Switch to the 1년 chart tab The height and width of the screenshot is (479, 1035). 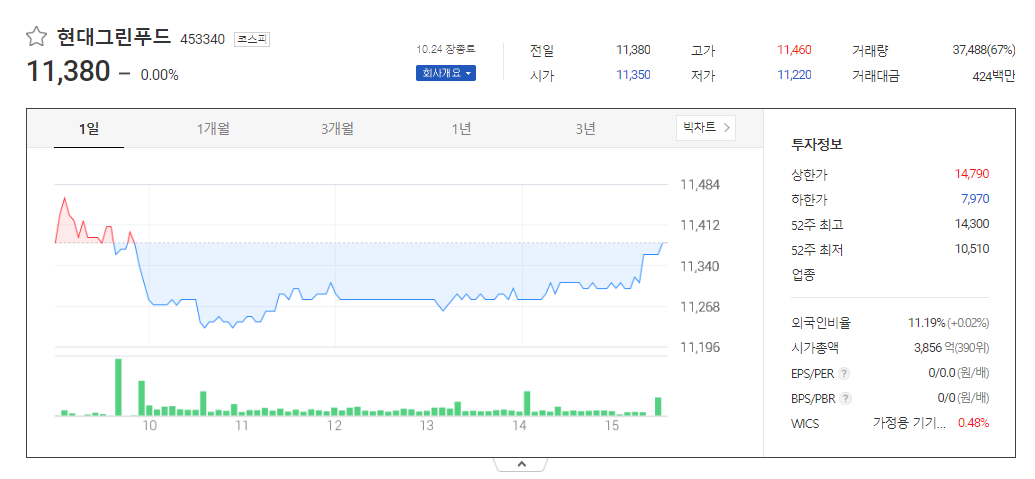[x=461, y=129]
